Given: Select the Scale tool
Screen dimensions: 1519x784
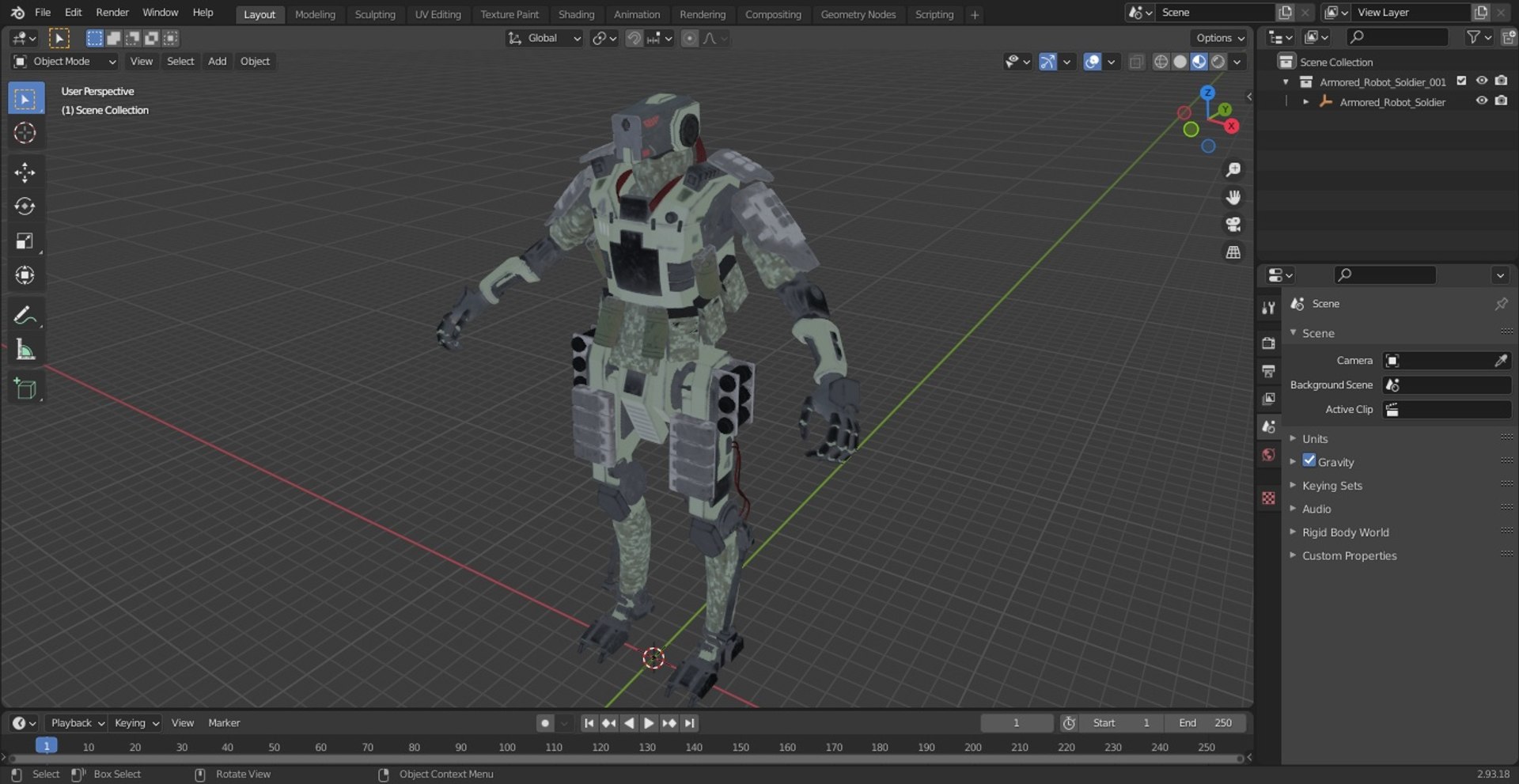Looking at the screenshot, I should click(x=25, y=241).
